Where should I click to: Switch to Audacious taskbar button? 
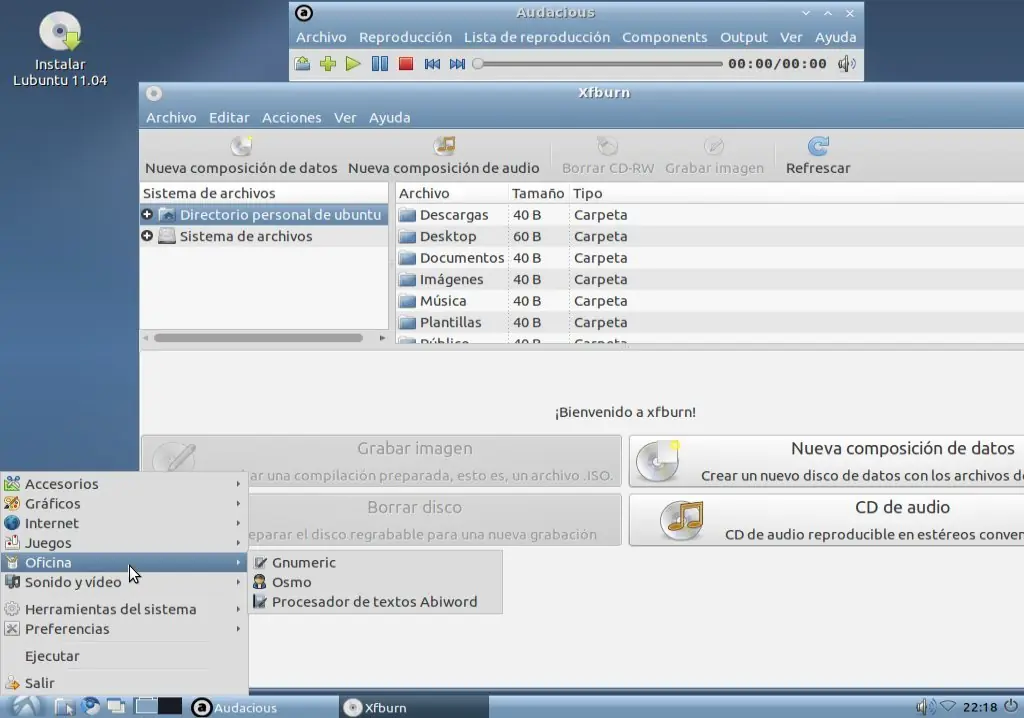(x=263, y=707)
